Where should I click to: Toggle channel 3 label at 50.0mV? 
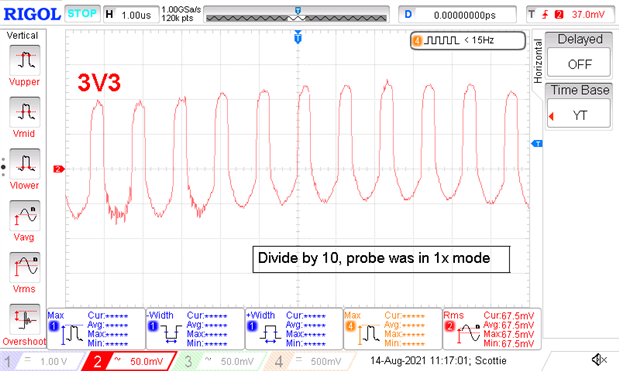point(219,361)
